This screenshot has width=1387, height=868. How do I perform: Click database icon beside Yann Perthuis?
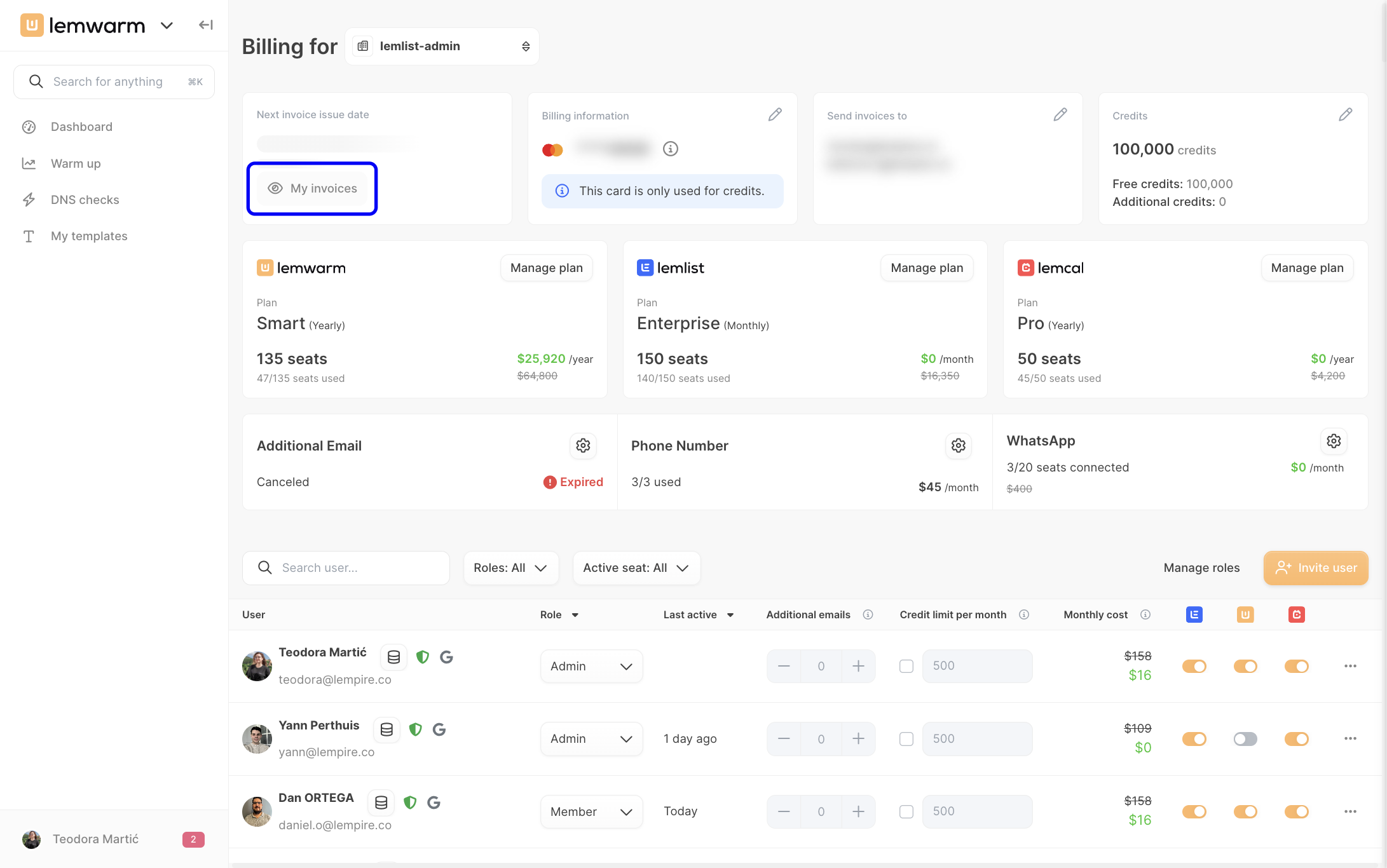click(x=386, y=729)
